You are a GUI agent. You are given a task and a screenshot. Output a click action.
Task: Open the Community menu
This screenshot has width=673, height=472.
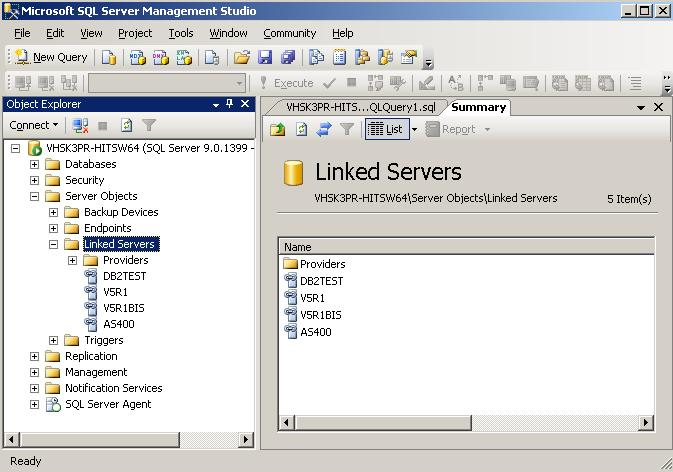coord(290,33)
